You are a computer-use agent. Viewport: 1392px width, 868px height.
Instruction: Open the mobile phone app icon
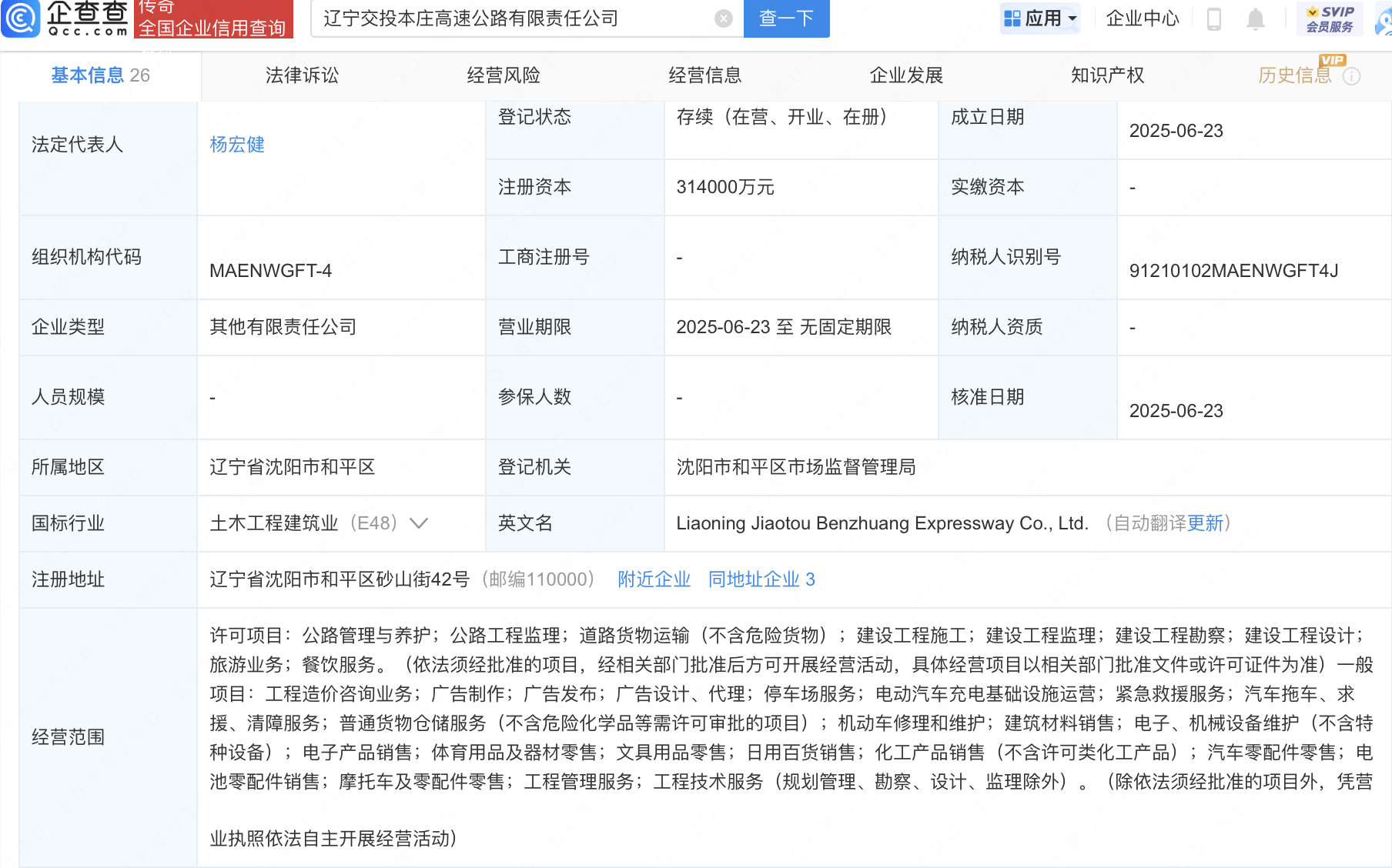coord(1214,18)
